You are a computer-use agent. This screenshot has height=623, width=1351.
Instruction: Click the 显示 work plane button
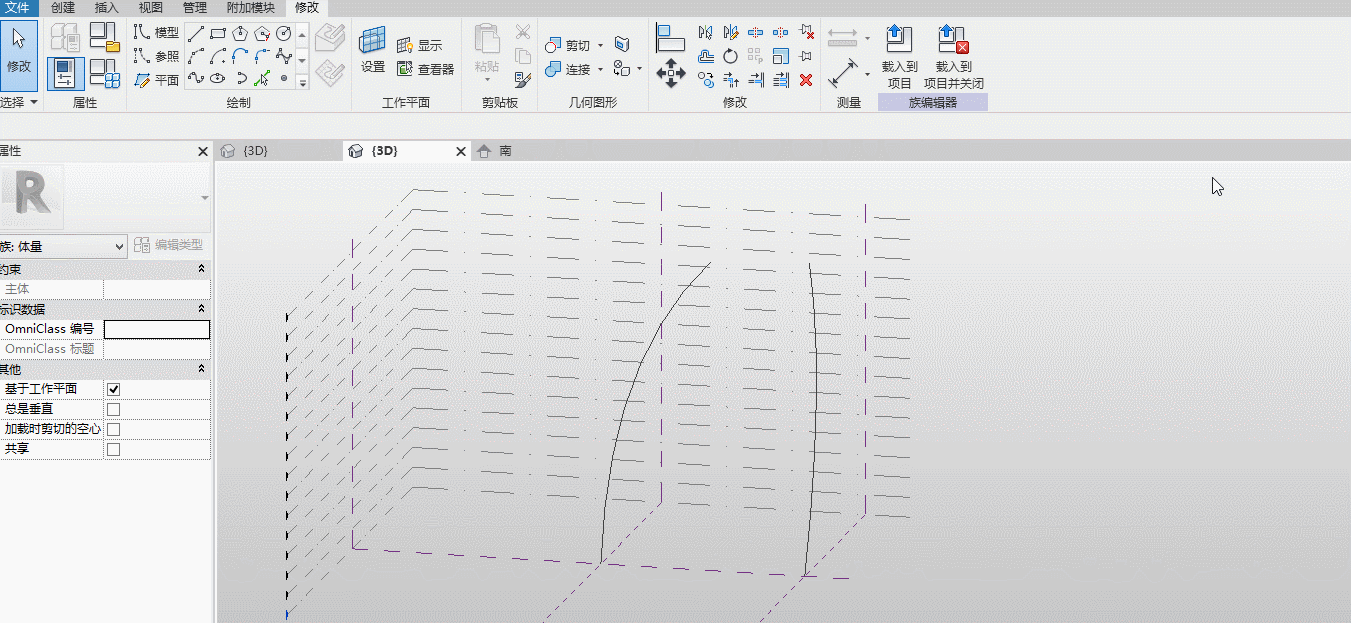pos(419,46)
